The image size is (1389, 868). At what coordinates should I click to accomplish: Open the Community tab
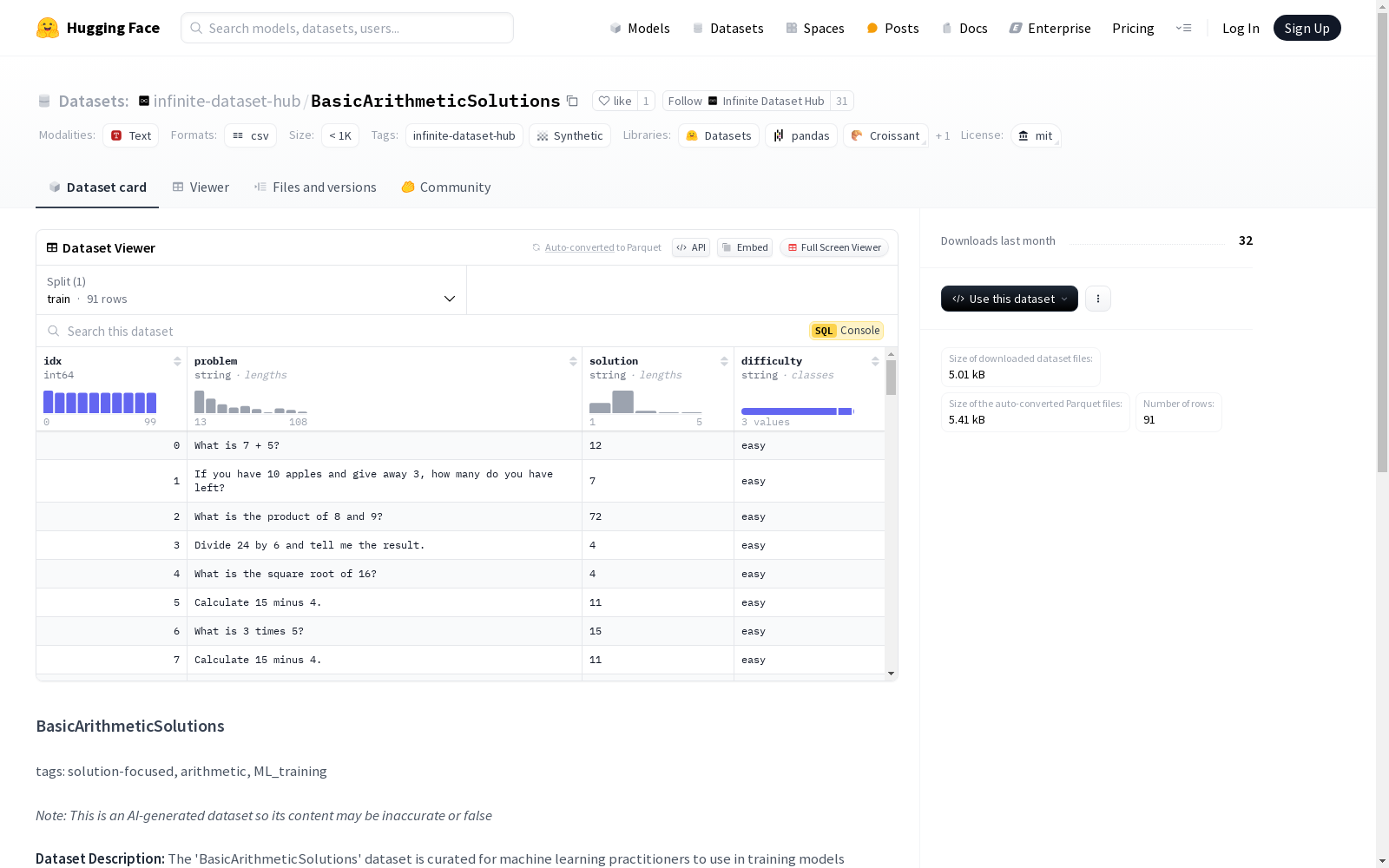446,187
